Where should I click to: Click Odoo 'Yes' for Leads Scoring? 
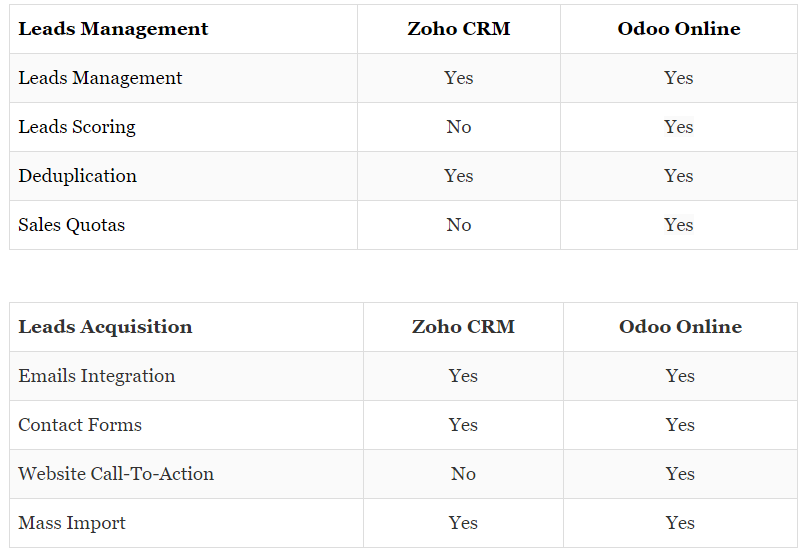679,127
